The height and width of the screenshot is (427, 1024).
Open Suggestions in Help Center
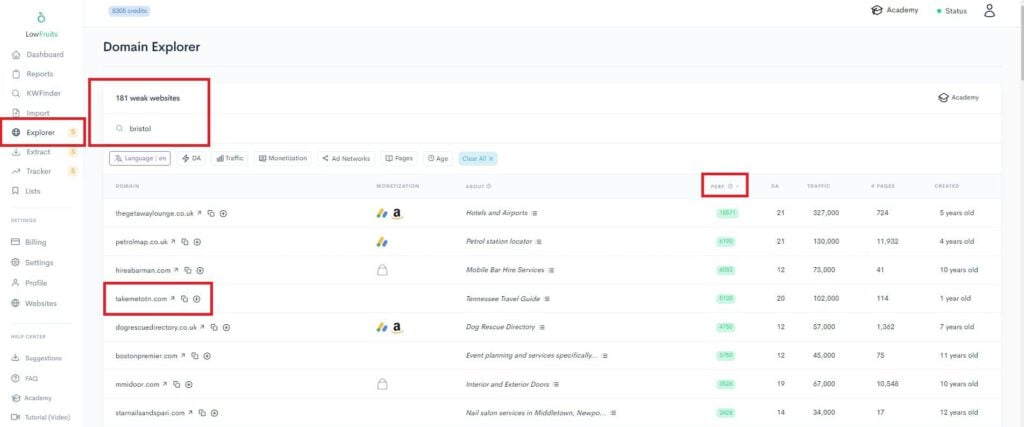click(x=37, y=358)
